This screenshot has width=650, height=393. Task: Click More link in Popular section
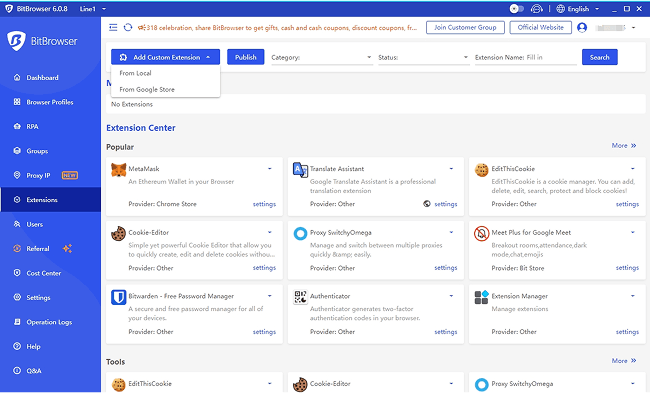[x=624, y=146]
